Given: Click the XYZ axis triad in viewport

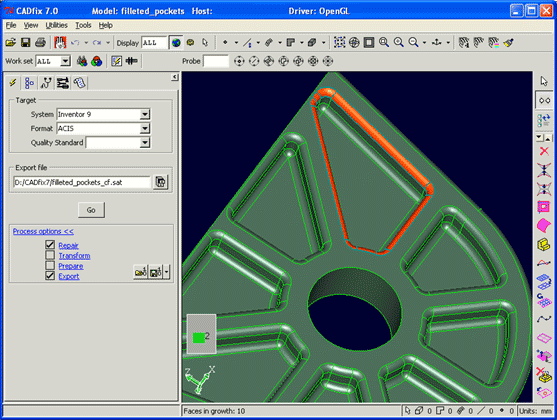Looking at the screenshot, I should pos(199,379).
